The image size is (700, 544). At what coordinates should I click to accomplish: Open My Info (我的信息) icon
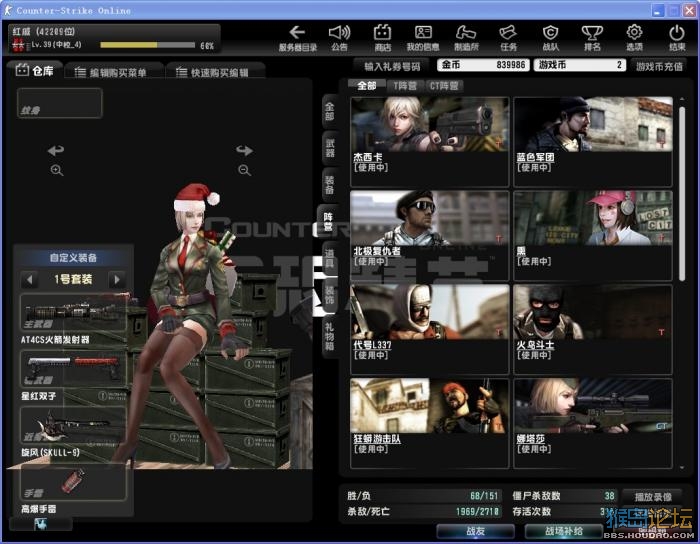pos(423,37)
